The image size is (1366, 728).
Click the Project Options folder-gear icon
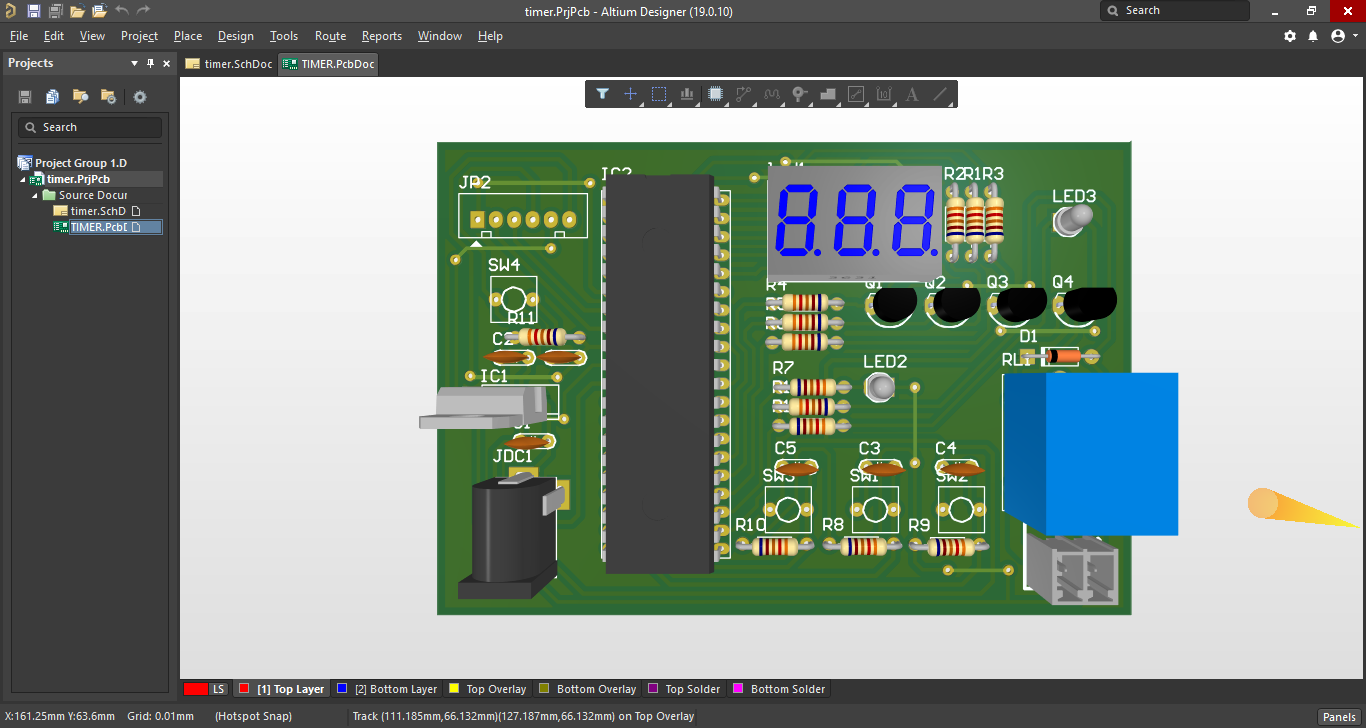pyautogui.click(x=108, y=97)
